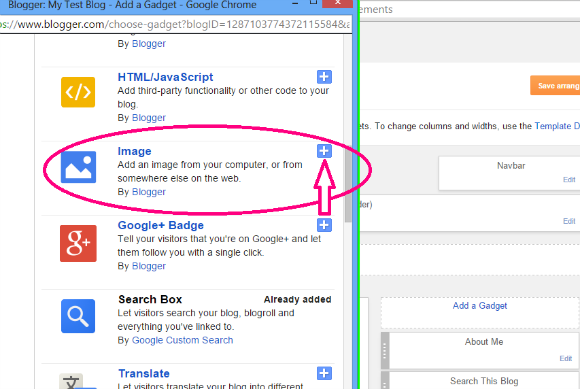Open the Image gadget title link
This screenshot has width=580, height=389.
134,151
